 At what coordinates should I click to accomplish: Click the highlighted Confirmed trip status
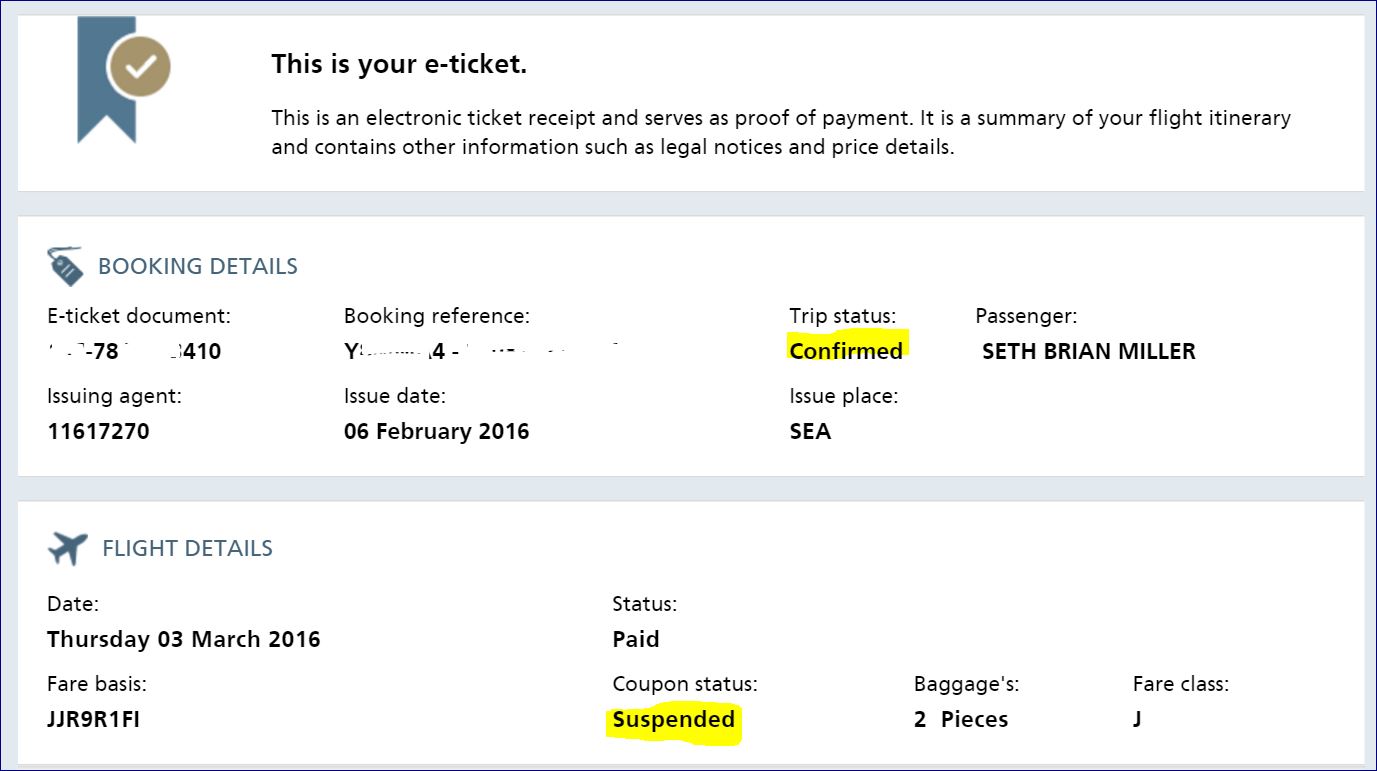coord(846,351)
